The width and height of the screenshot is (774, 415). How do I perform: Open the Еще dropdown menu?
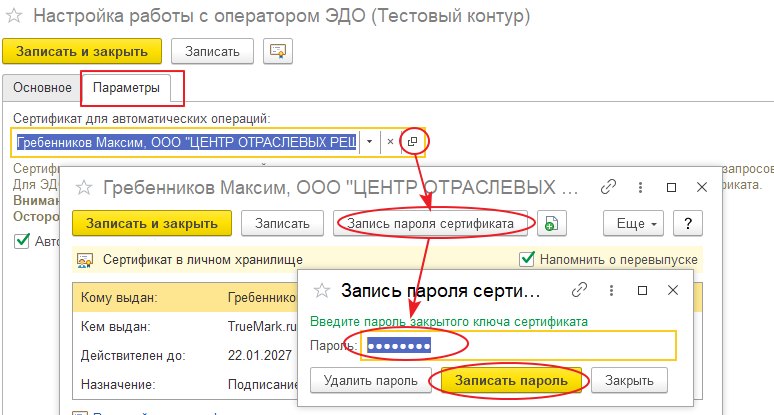point(633,224)
